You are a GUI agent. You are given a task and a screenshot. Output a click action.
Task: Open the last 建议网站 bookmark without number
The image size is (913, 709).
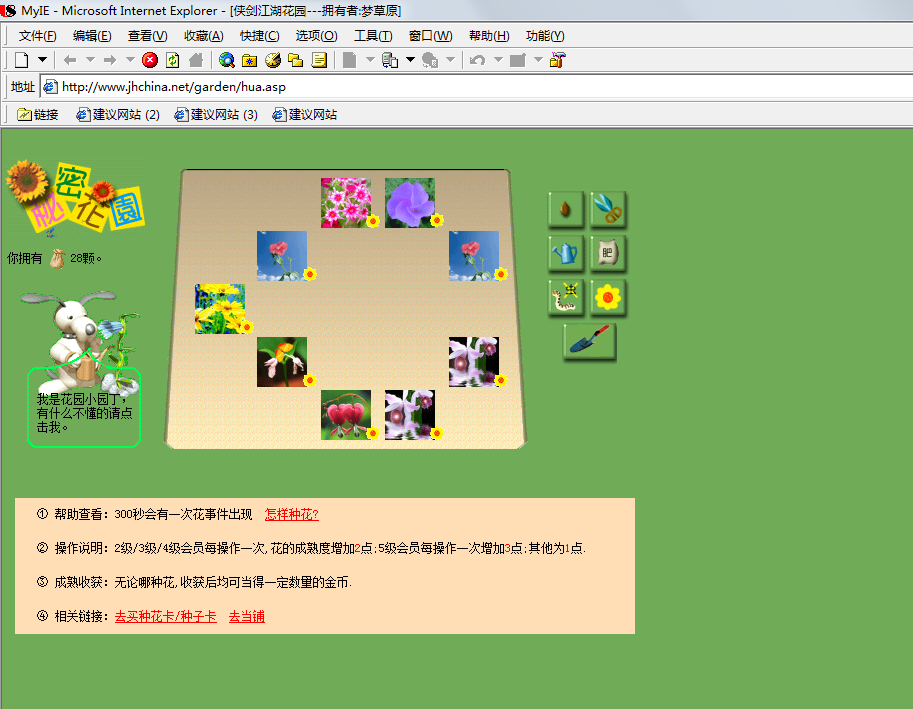click(305, 115)
